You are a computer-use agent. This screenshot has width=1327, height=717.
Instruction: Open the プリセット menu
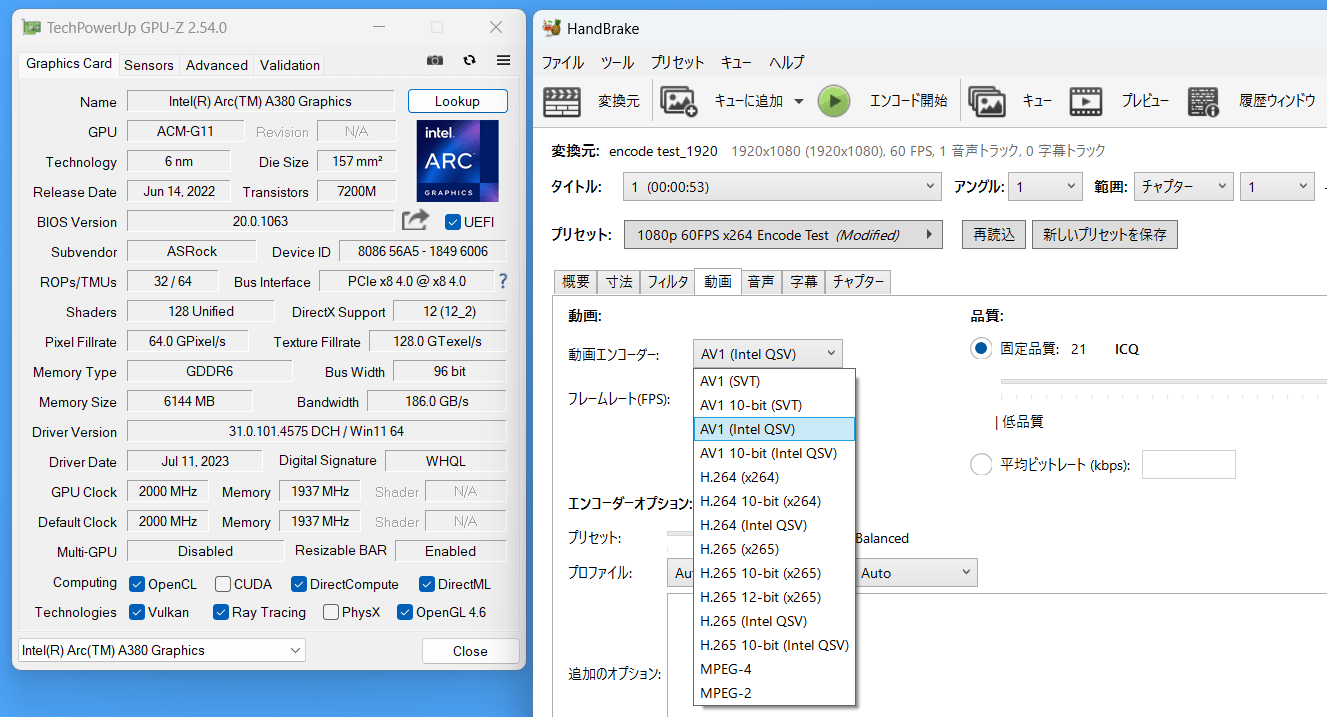tap(677, 62)
